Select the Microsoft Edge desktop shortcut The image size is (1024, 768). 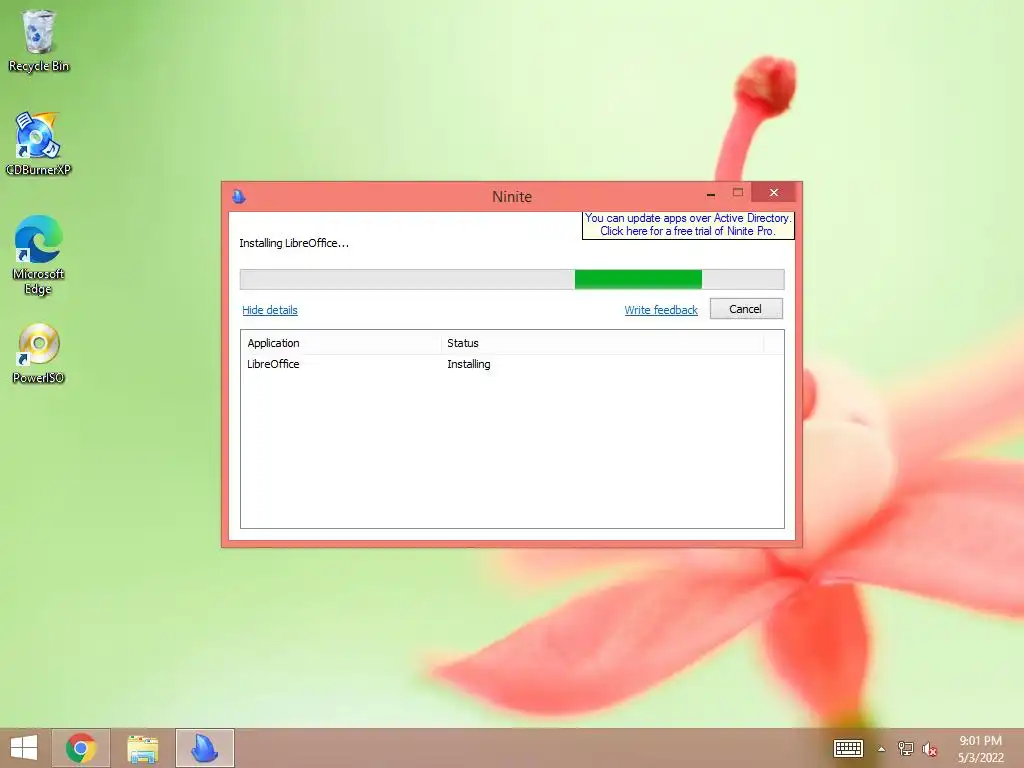(38, 255)
